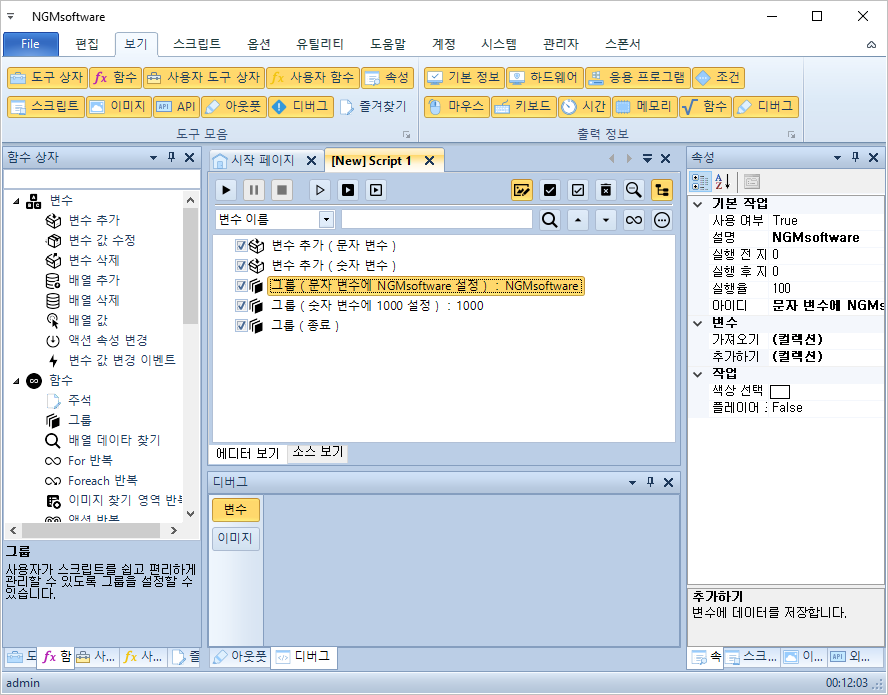Switch to the 스크립트 ribbon tab
Viewport: 888px width, 695px height.
coord(197,44)
